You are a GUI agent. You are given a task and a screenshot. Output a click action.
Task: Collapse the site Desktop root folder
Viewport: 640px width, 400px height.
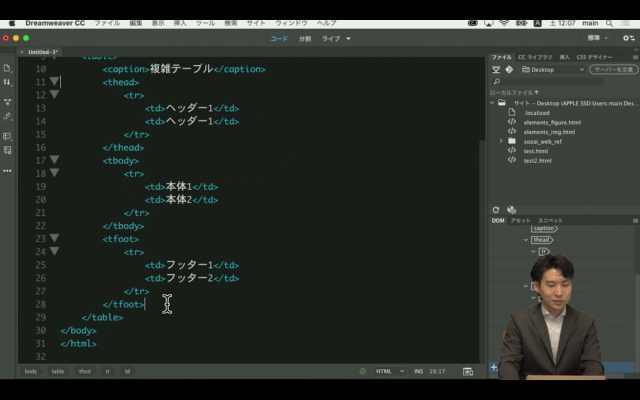pyautogui.click(x=492, y=103)
